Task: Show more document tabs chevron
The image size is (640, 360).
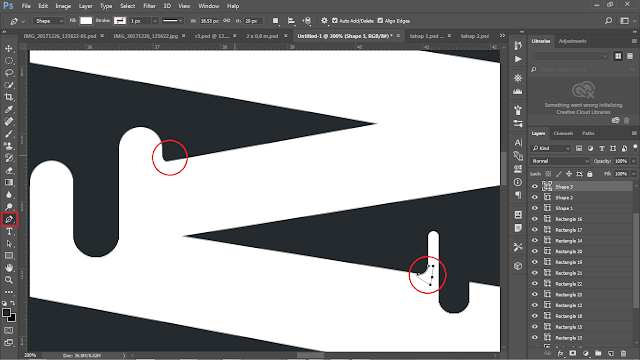Action: tap(502, 36)
